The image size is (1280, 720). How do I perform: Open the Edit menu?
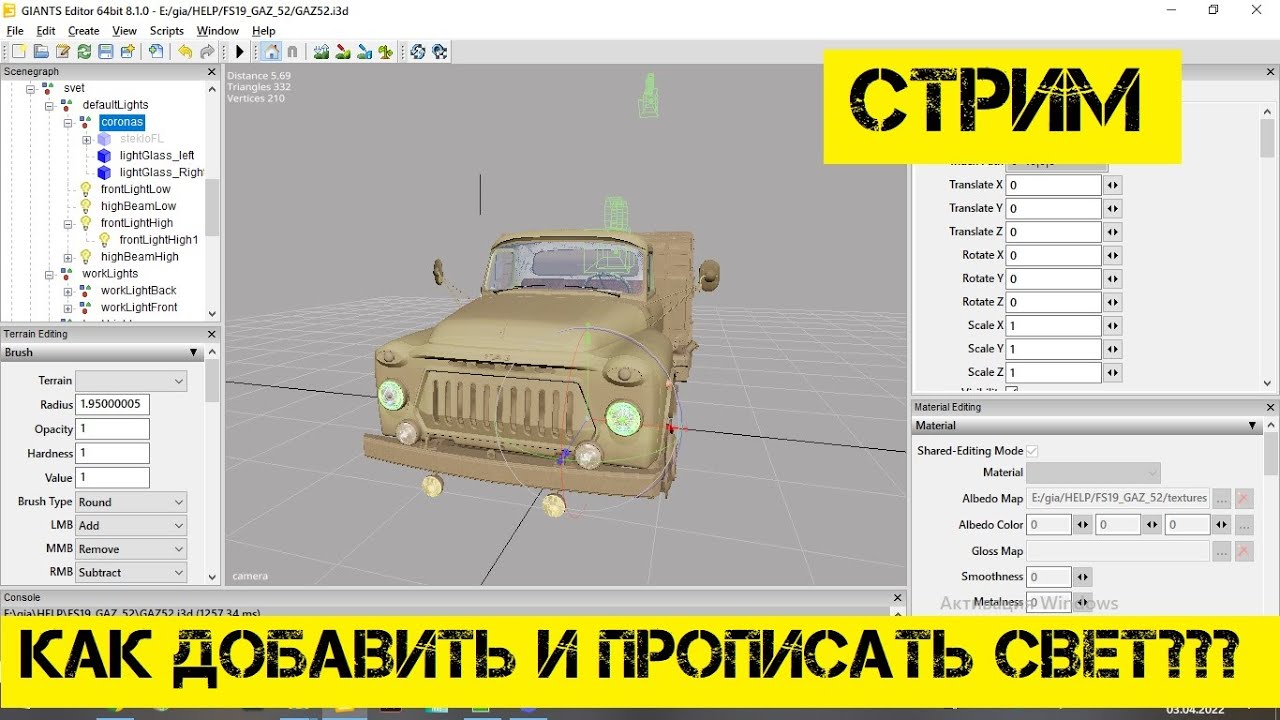(46, 31)
